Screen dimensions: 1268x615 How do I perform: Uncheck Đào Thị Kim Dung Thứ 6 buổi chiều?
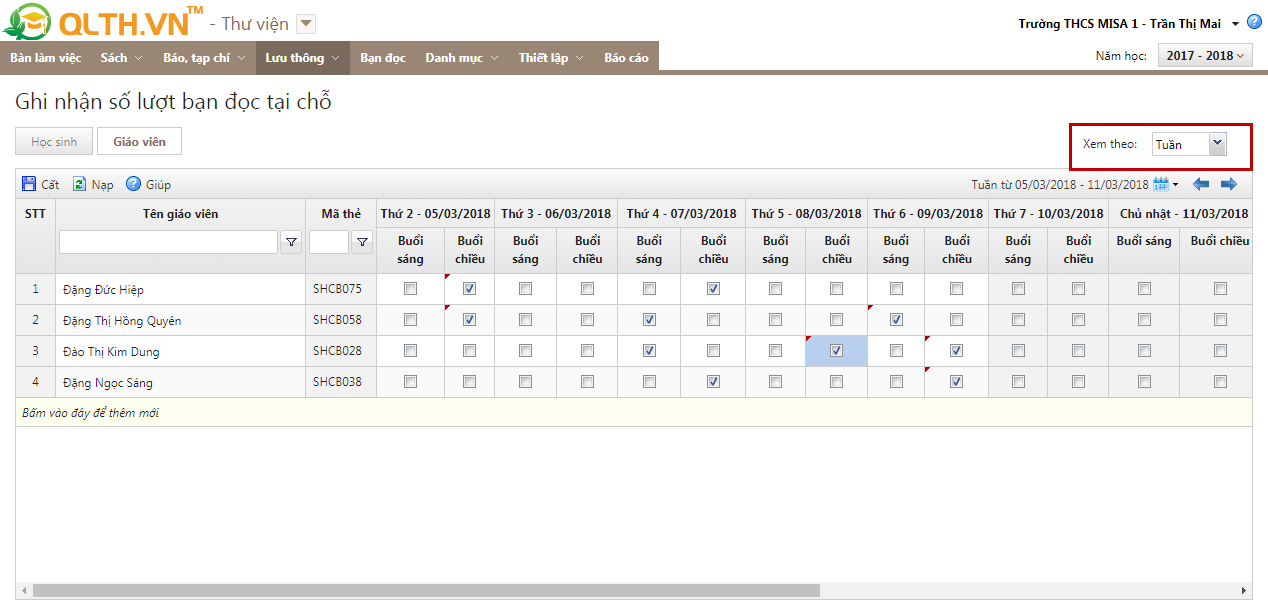click(957, 351)
